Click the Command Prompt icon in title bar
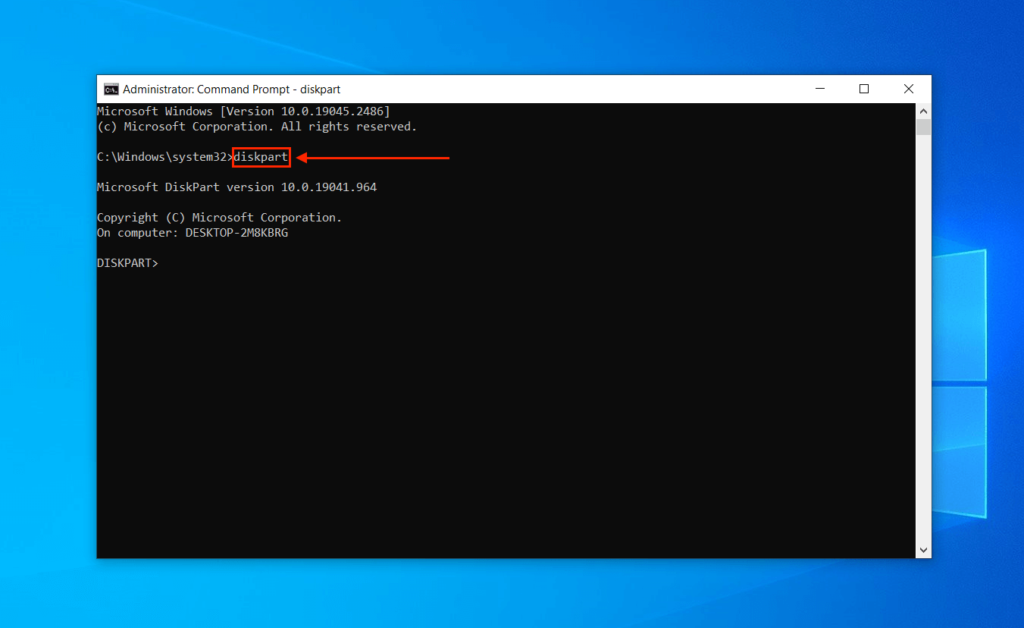1024x628 pixels. (112, 89)
